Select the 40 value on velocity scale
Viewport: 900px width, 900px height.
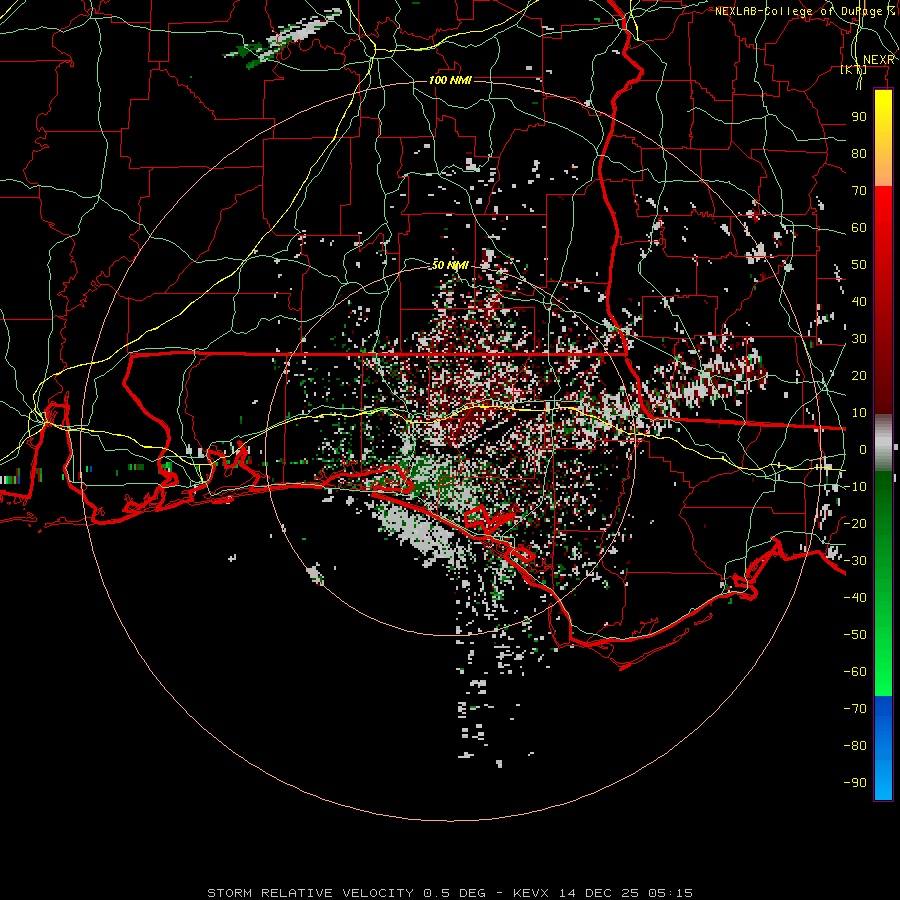pos(859,301)
